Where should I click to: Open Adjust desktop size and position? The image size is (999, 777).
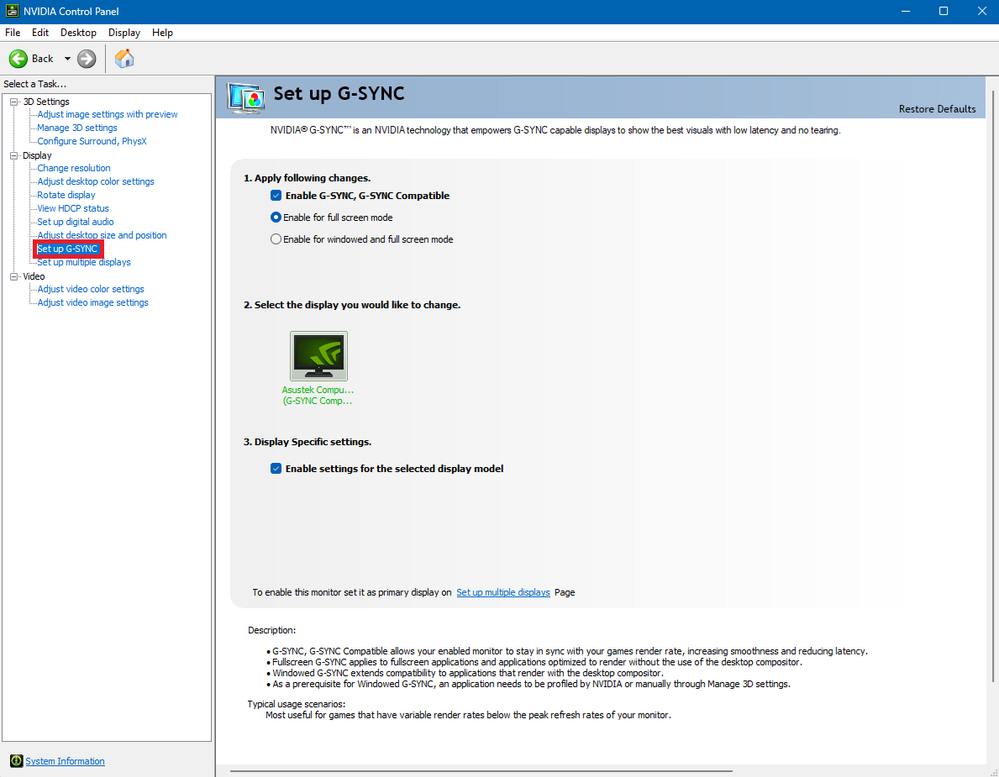pyautogui.click(x=102, y=235)
